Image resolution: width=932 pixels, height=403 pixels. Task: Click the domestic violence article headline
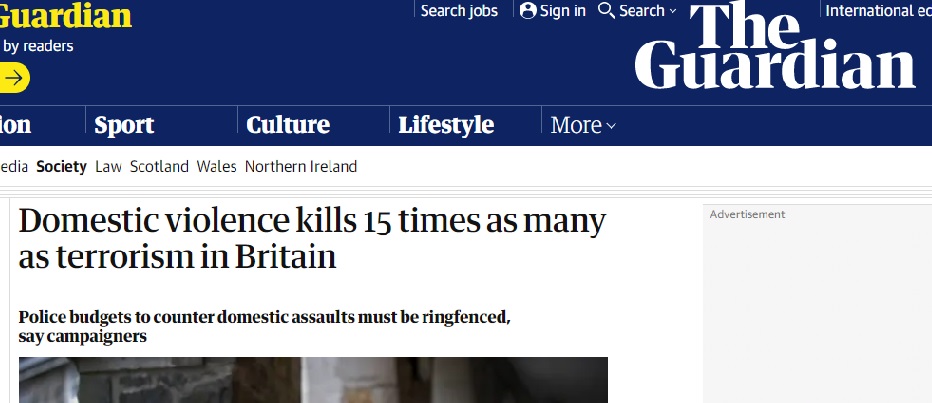[312, 238]
